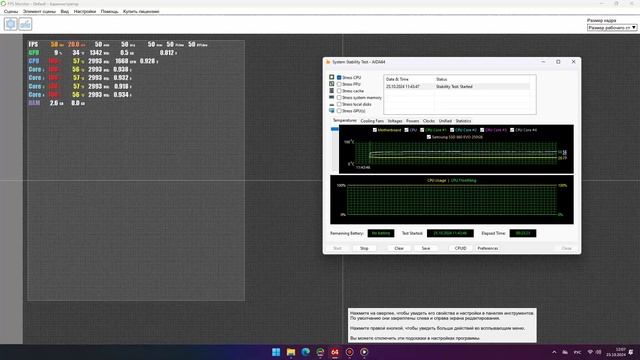Image resolution: width=640 pixels, height=360 pixels.
Task: Enable the Stress GPU(s) checkbox
Action: [339, 111]
